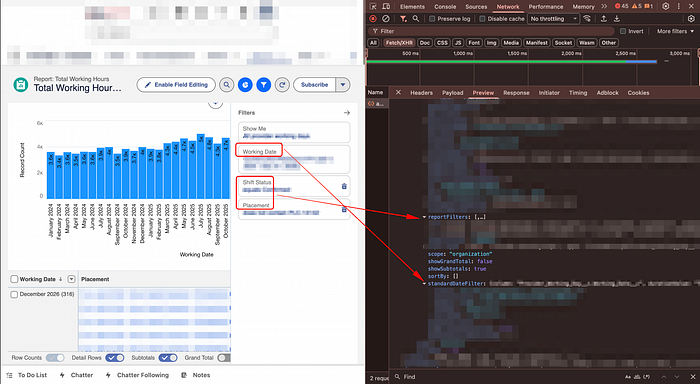
Task: Open DevTools settings gear in the top bar
Action: [x=666, y=6]
